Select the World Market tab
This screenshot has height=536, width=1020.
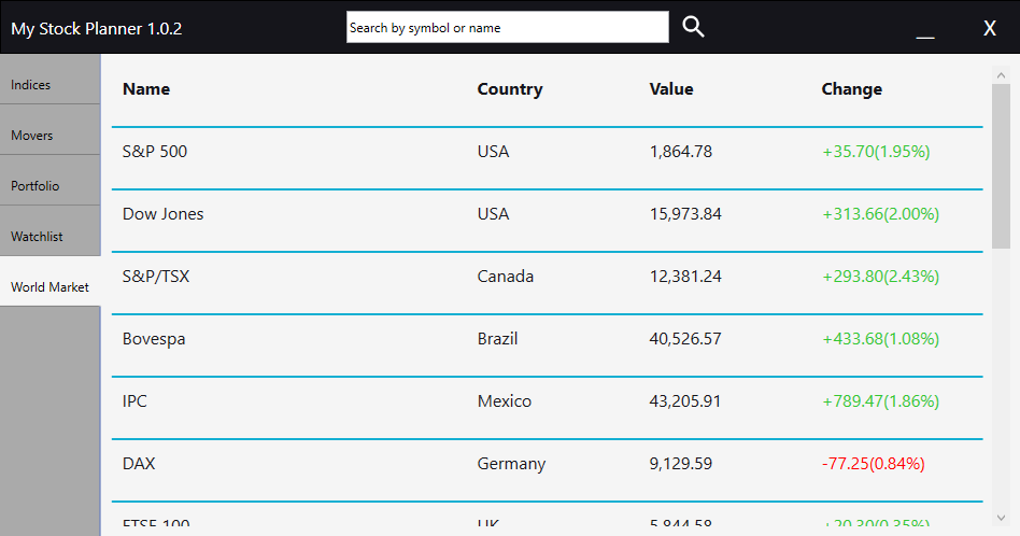click(x=50, y=281)
